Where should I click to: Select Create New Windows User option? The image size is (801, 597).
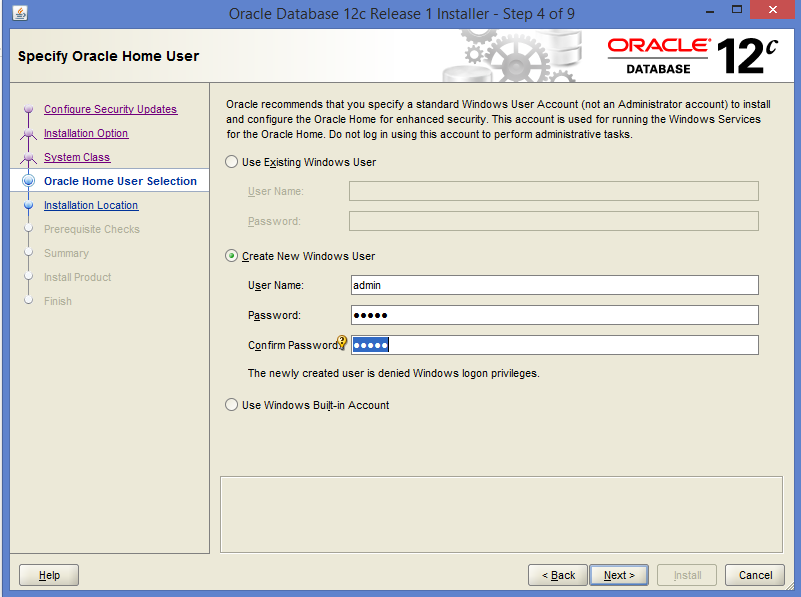231,256
